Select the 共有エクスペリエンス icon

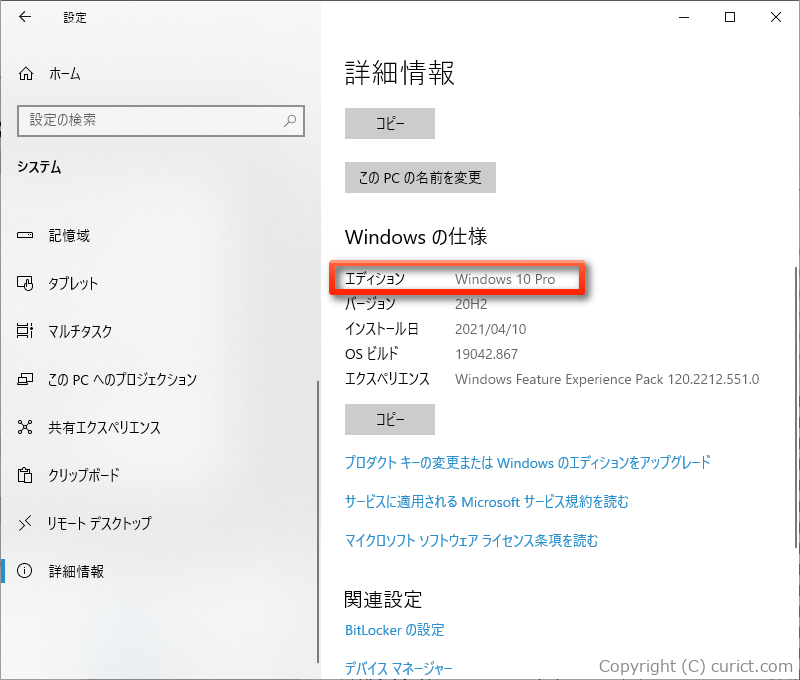click(25, 427)
